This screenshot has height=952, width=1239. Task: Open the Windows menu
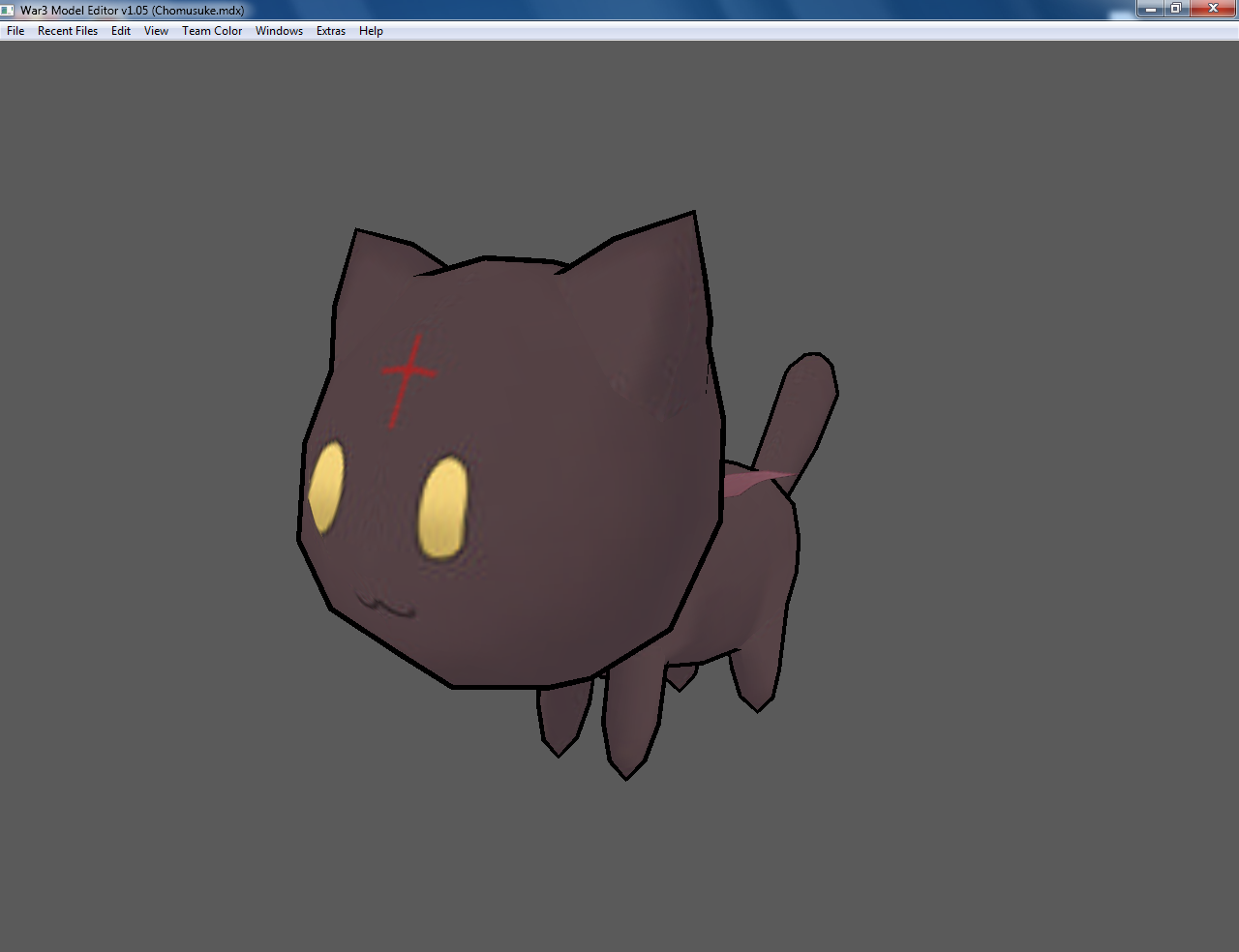pyautogui.click(x=279, y=31)
